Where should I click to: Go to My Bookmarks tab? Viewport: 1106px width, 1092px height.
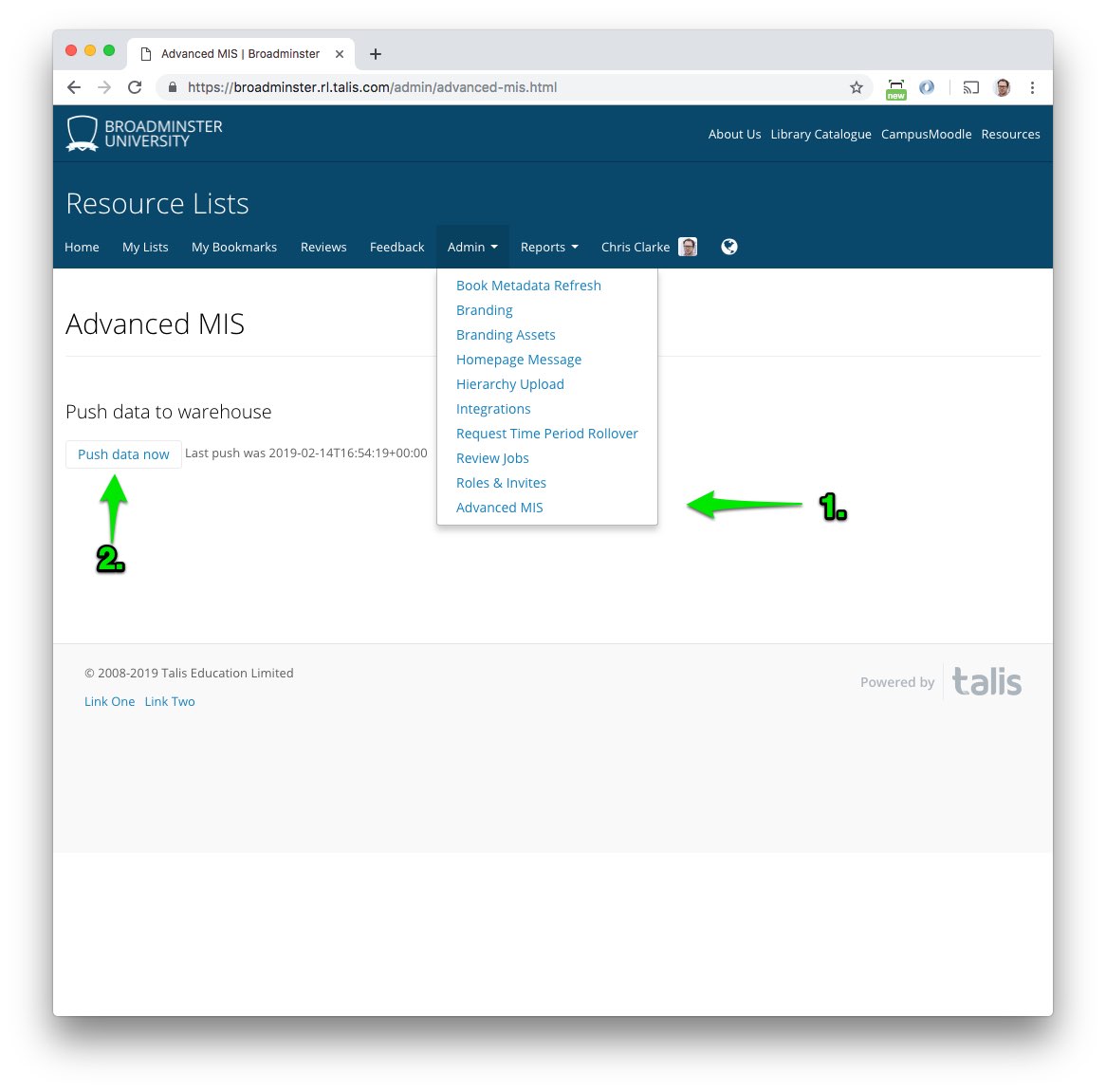click(x=234, y=247)
